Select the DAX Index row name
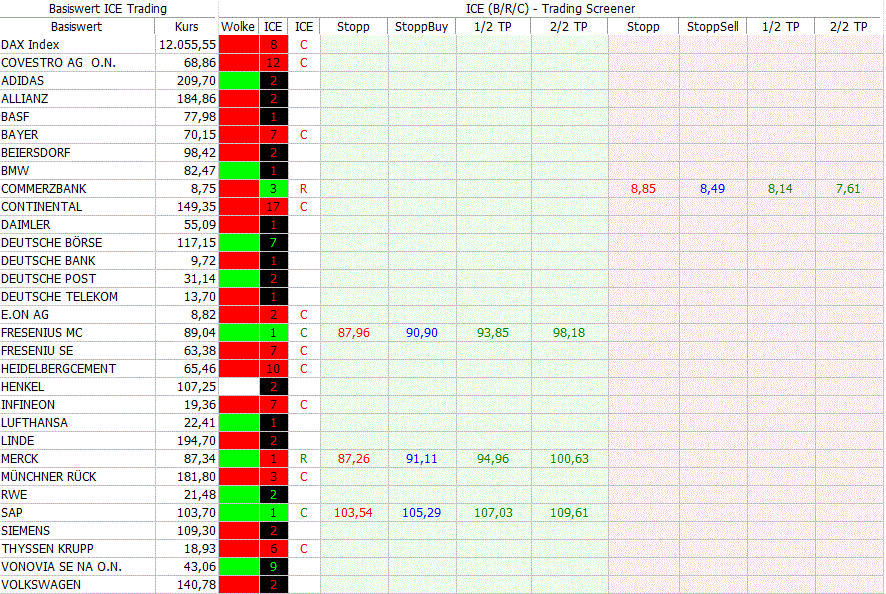This screenshot has width=886, height=594. [31, 45]
